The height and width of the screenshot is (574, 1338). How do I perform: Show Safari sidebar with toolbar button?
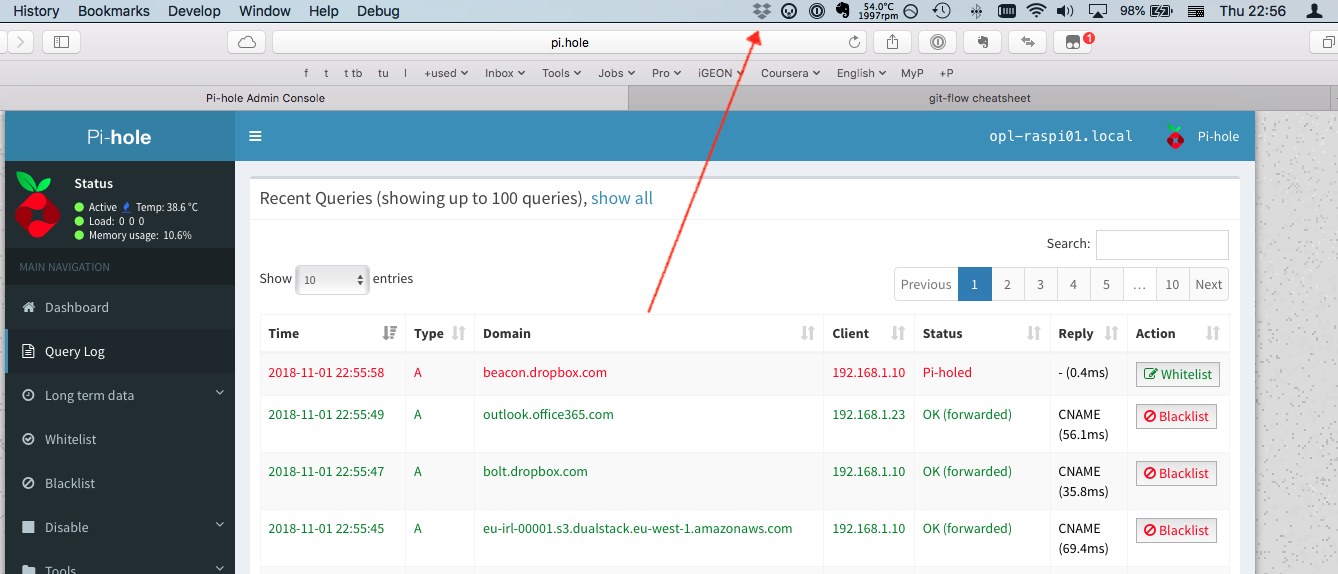[x=61, y=42]
